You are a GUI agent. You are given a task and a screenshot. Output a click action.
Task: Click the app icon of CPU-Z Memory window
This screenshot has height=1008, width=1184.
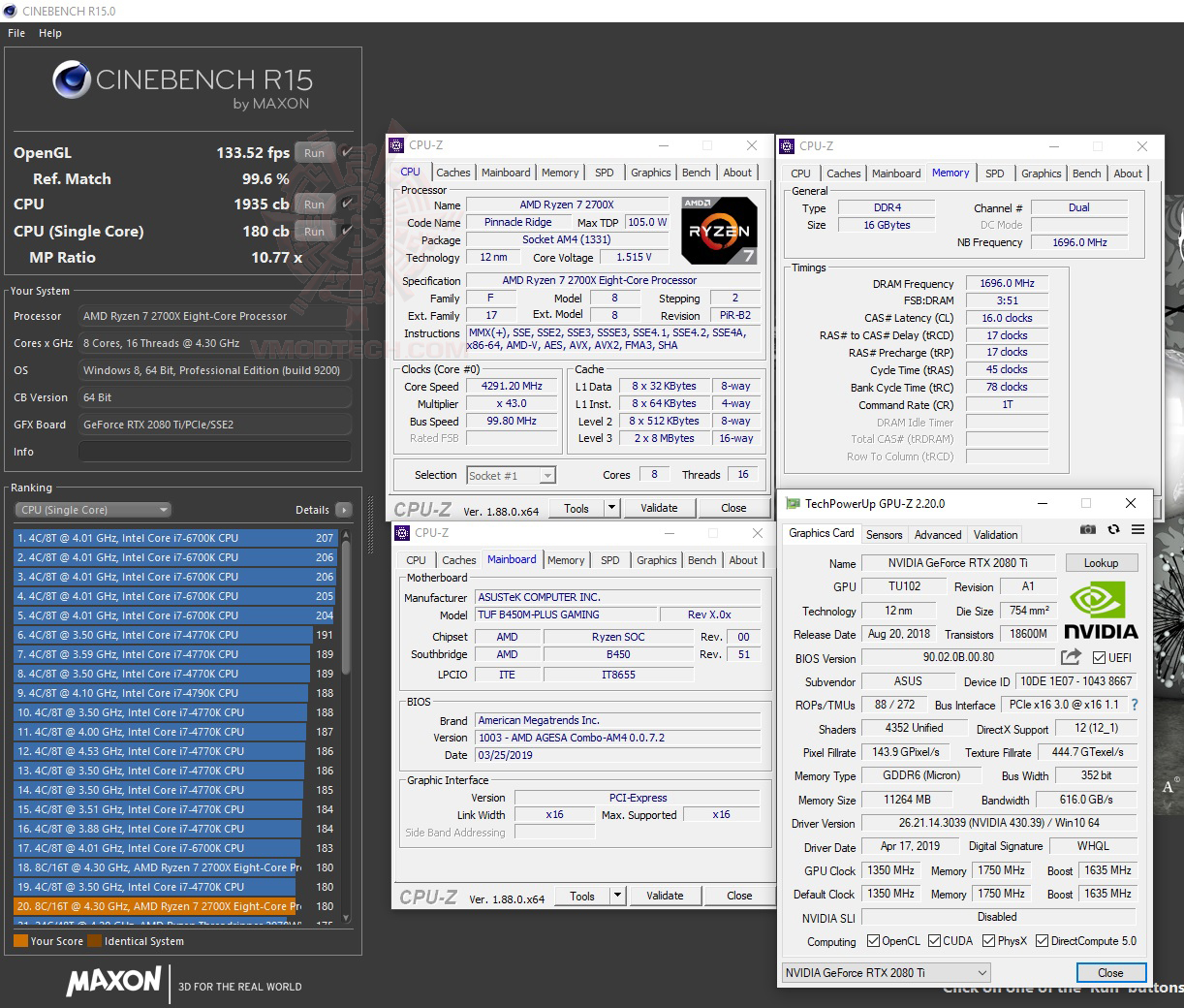787,146
